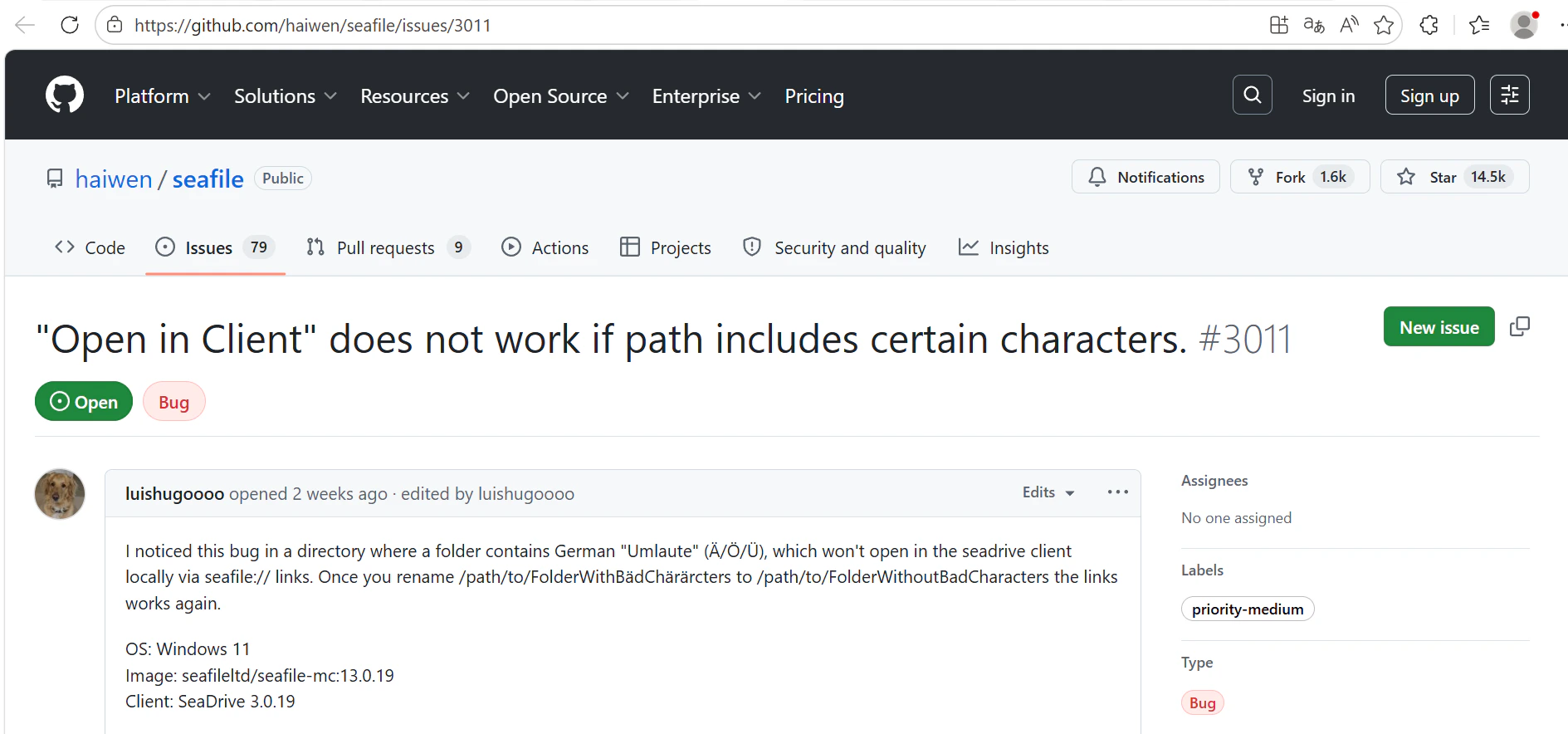Click the Assignees sidebar heading
This screenshot has width=1568, height=734.
tap(1214, 480)
